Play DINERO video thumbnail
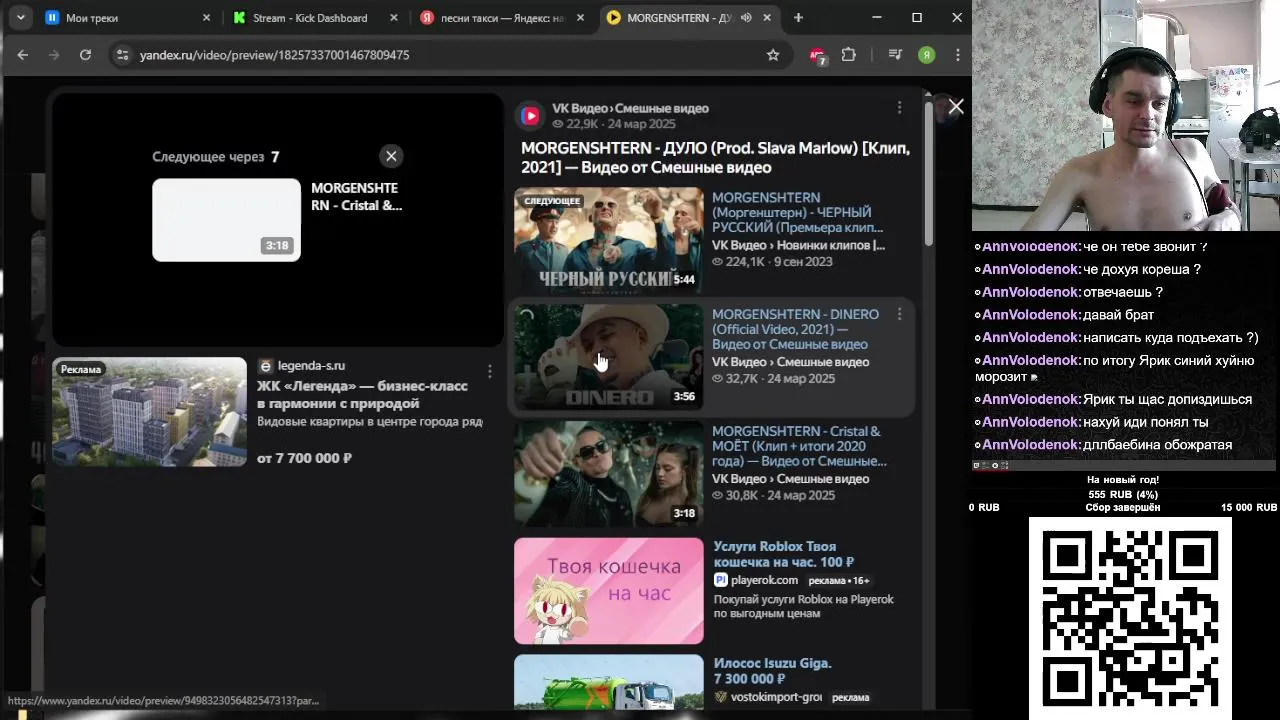Viewport: 1280px width, 720px height. click(608, 357)
